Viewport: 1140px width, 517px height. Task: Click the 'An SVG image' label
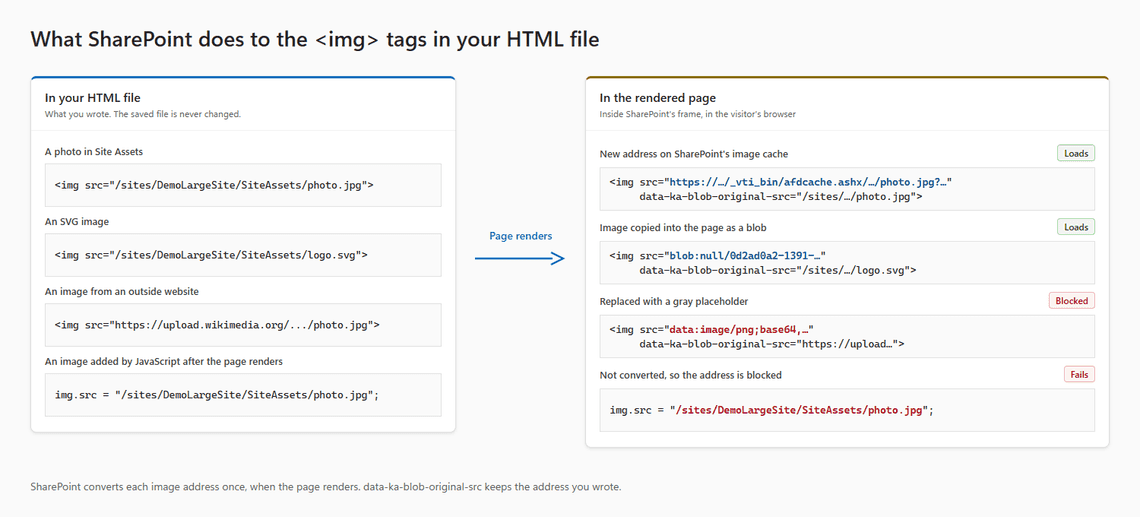click(x=76, y=222)
